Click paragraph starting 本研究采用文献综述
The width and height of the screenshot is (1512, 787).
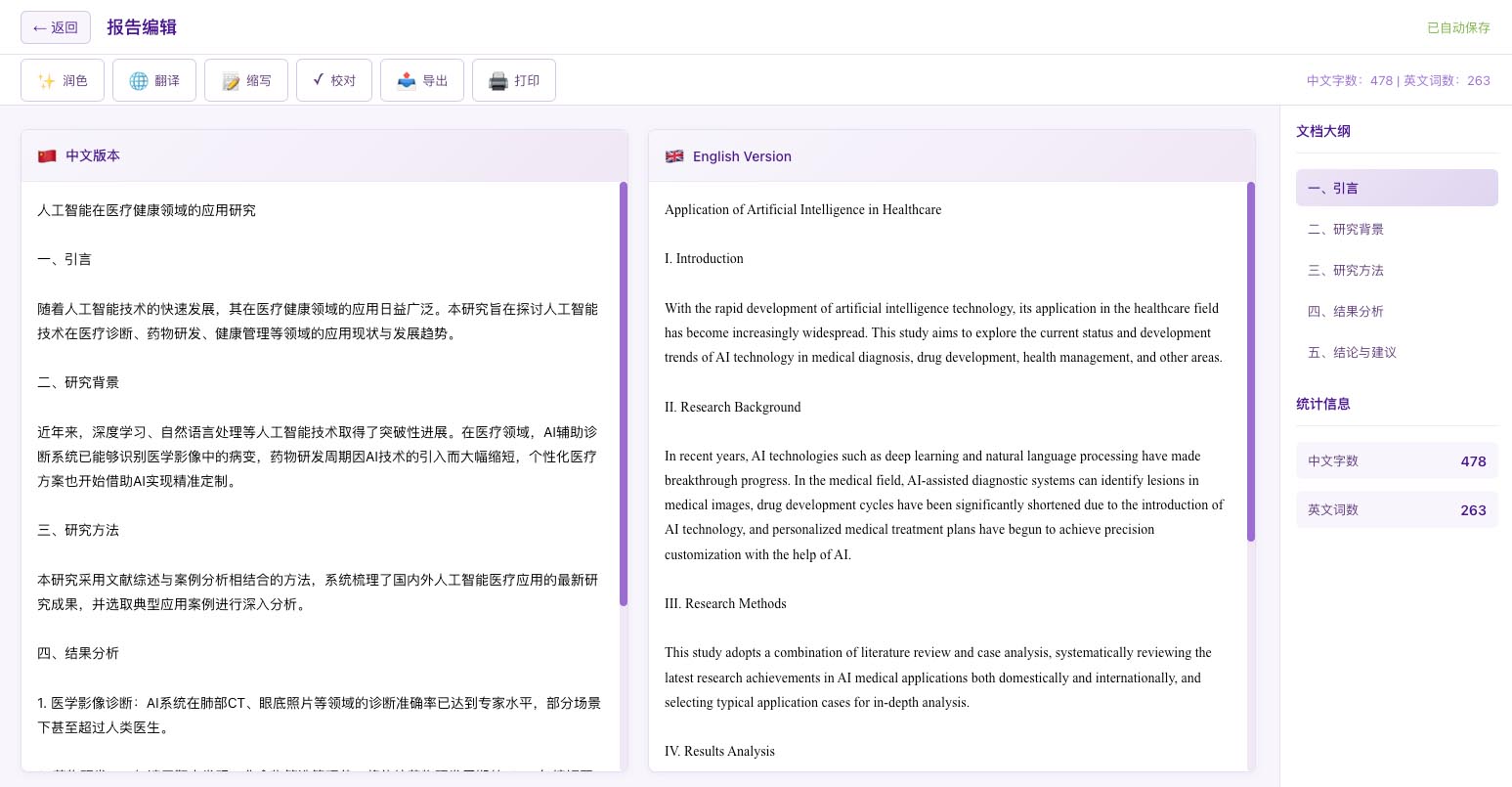click(x=318, y=591)
